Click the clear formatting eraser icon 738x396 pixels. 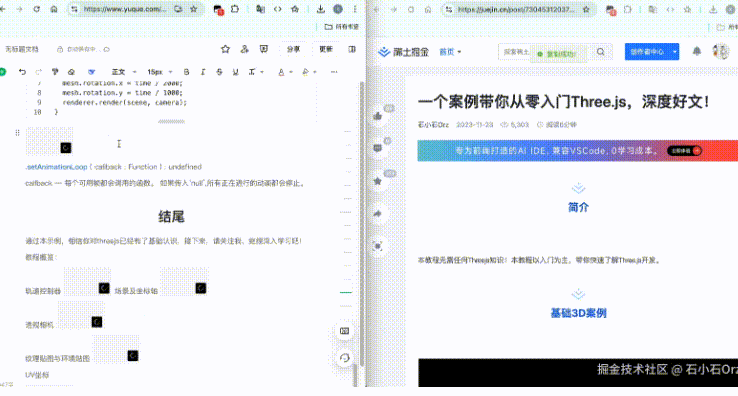click(71, 72)
